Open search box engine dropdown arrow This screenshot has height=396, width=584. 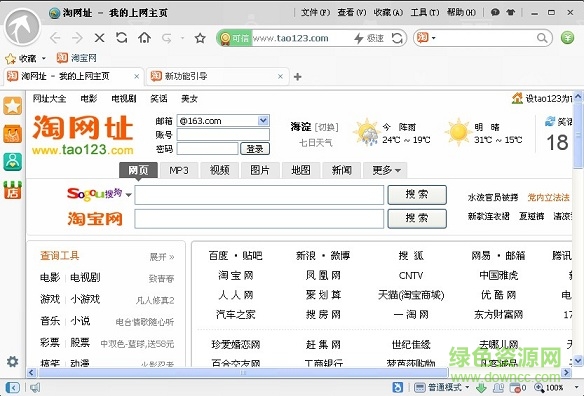click(434, 38)
